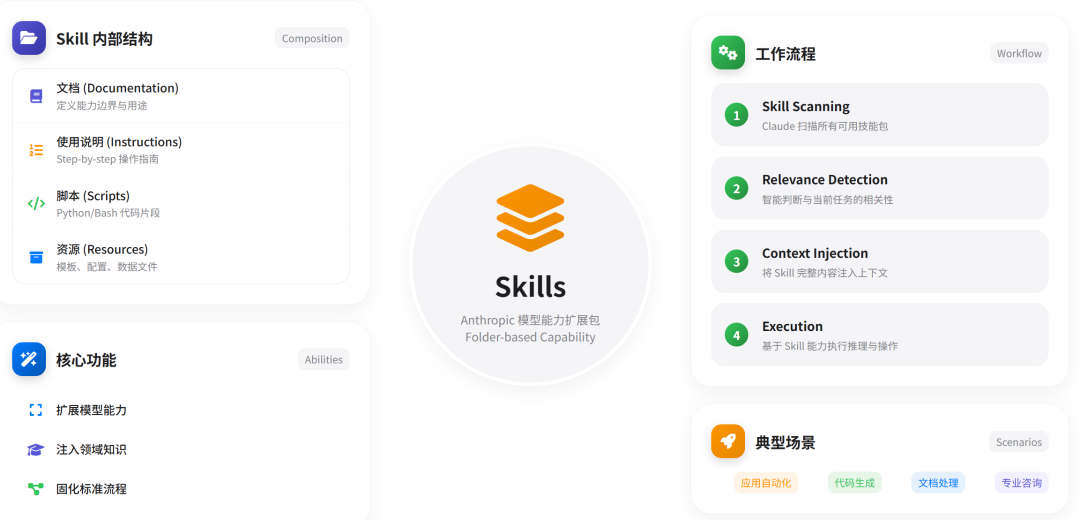This screenshot has width=1080, height=520.
Task: Click the Folder-based Capability subtitle
Action: 530,337
